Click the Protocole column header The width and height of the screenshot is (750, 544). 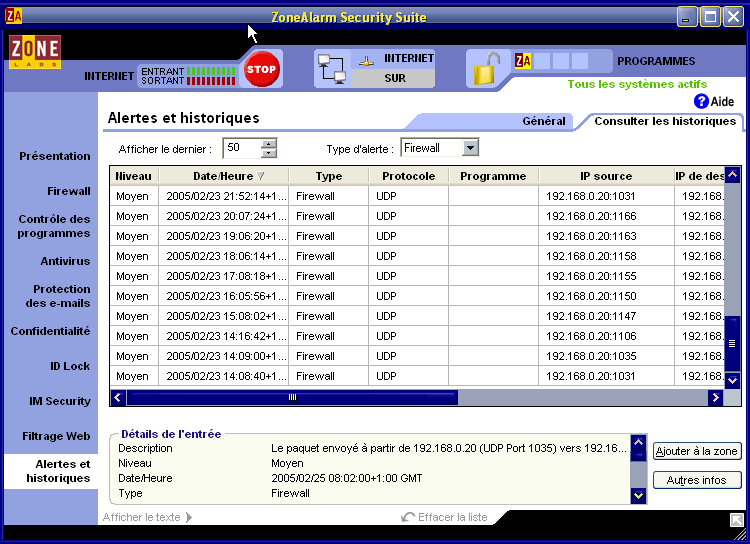(408, 176)
